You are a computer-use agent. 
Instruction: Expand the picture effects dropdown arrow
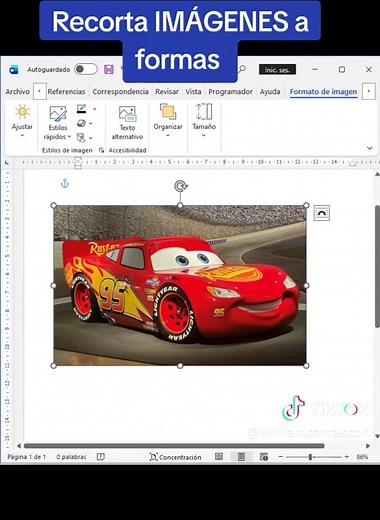tap(91, 124)
